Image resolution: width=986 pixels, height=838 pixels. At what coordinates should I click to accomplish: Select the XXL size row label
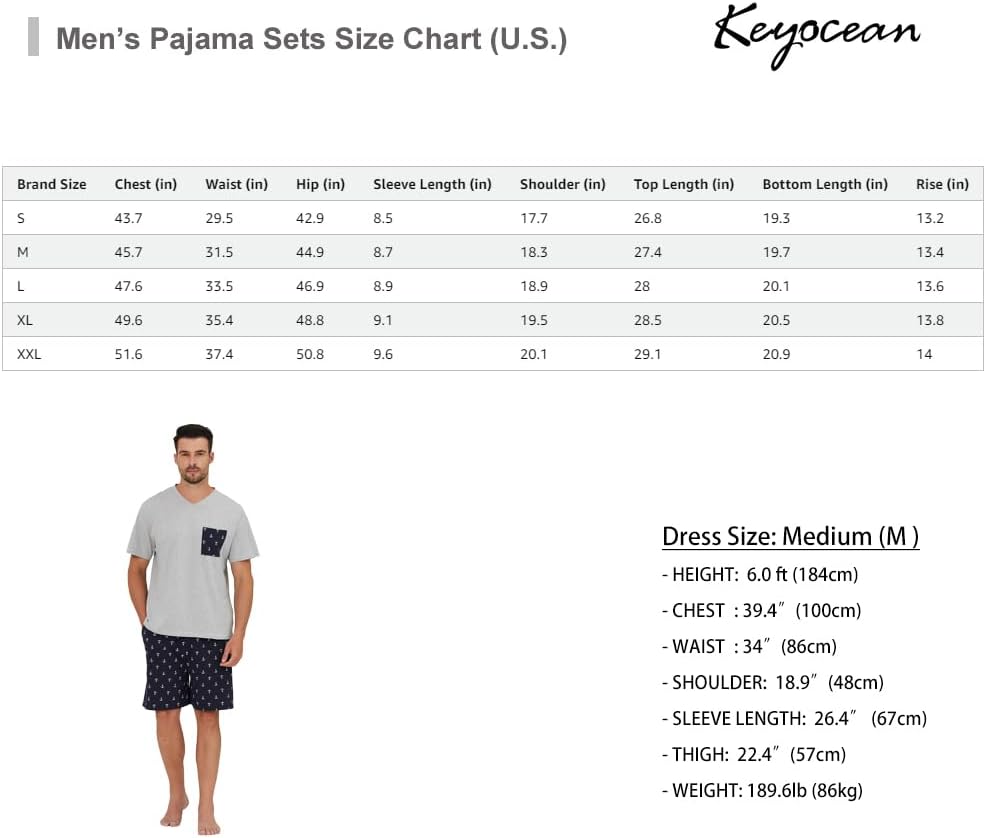(29, 354)
